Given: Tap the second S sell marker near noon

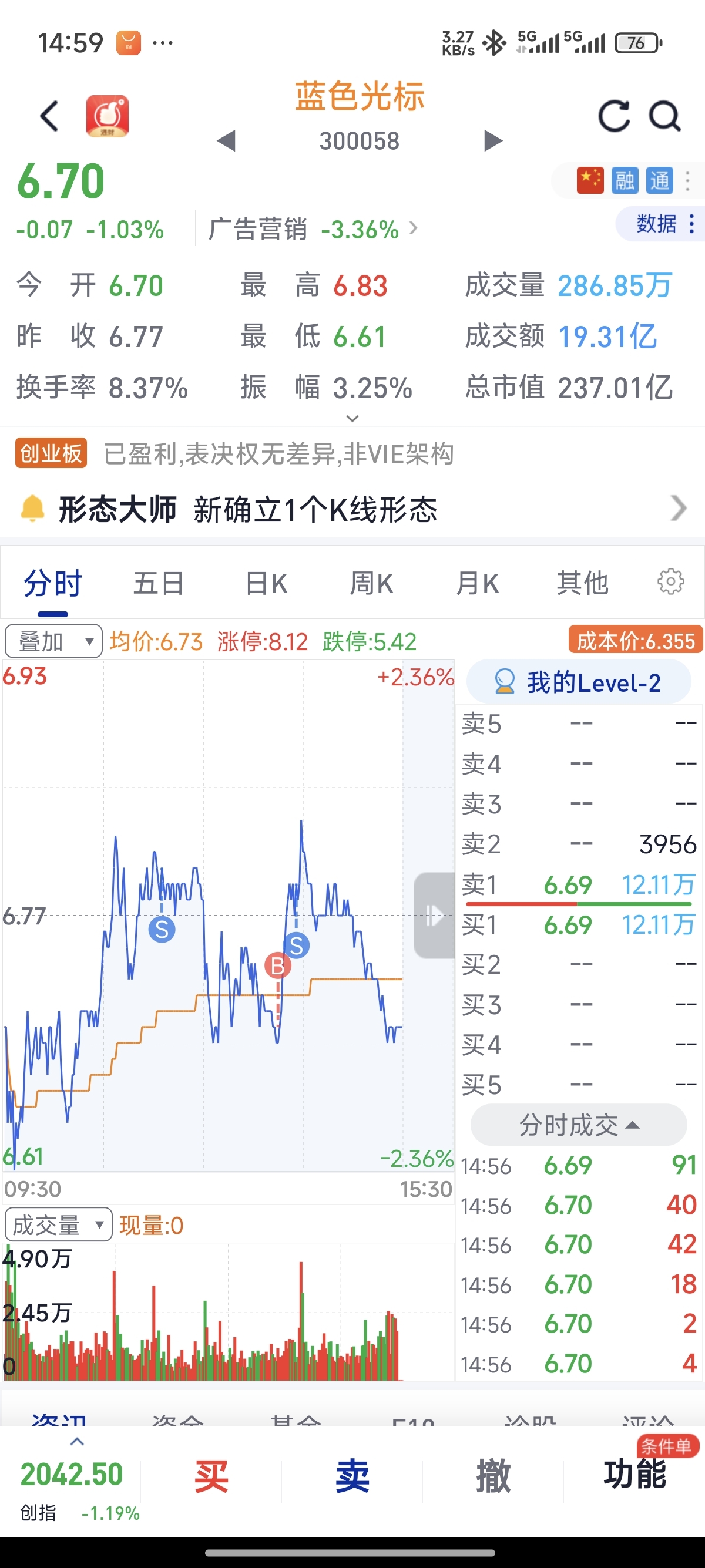Looking at the screenshot, I should [297, 946].
